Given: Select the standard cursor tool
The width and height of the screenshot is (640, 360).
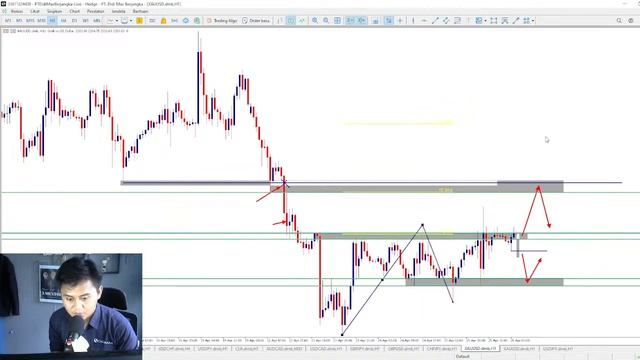Looking at the screenshot, I should point(388,20).
